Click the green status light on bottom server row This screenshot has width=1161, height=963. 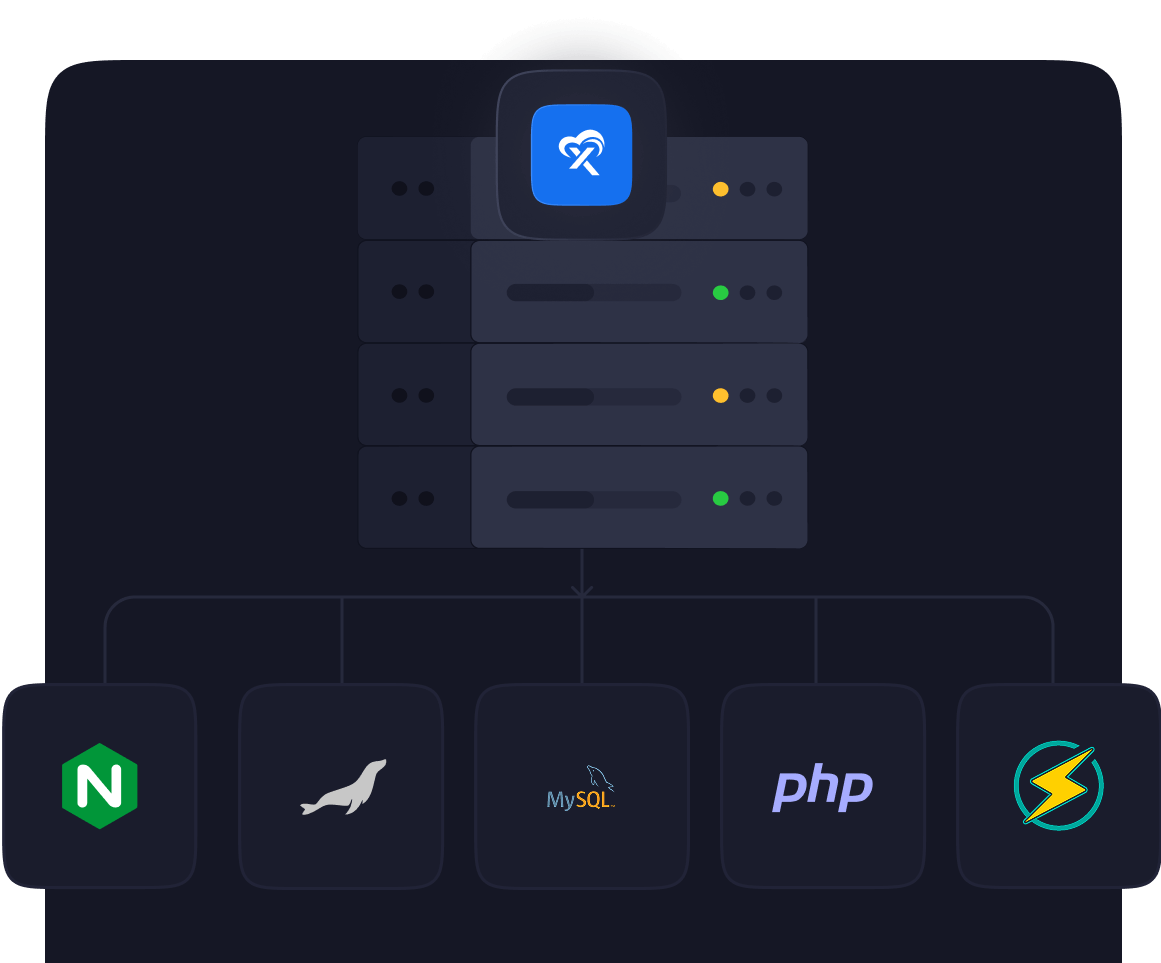click(720, 498)
